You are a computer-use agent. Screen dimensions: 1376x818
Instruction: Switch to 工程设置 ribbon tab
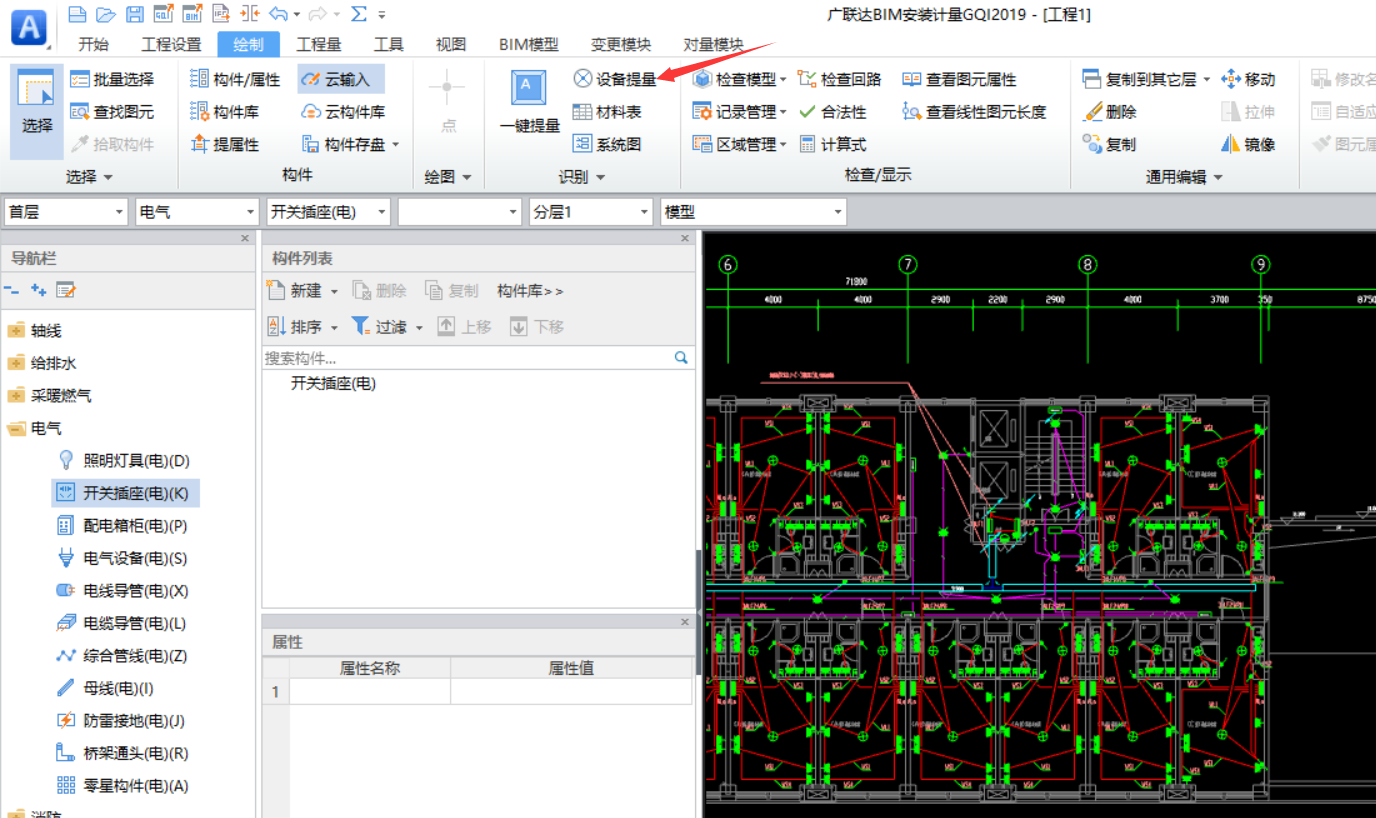(x=171, y=44)
